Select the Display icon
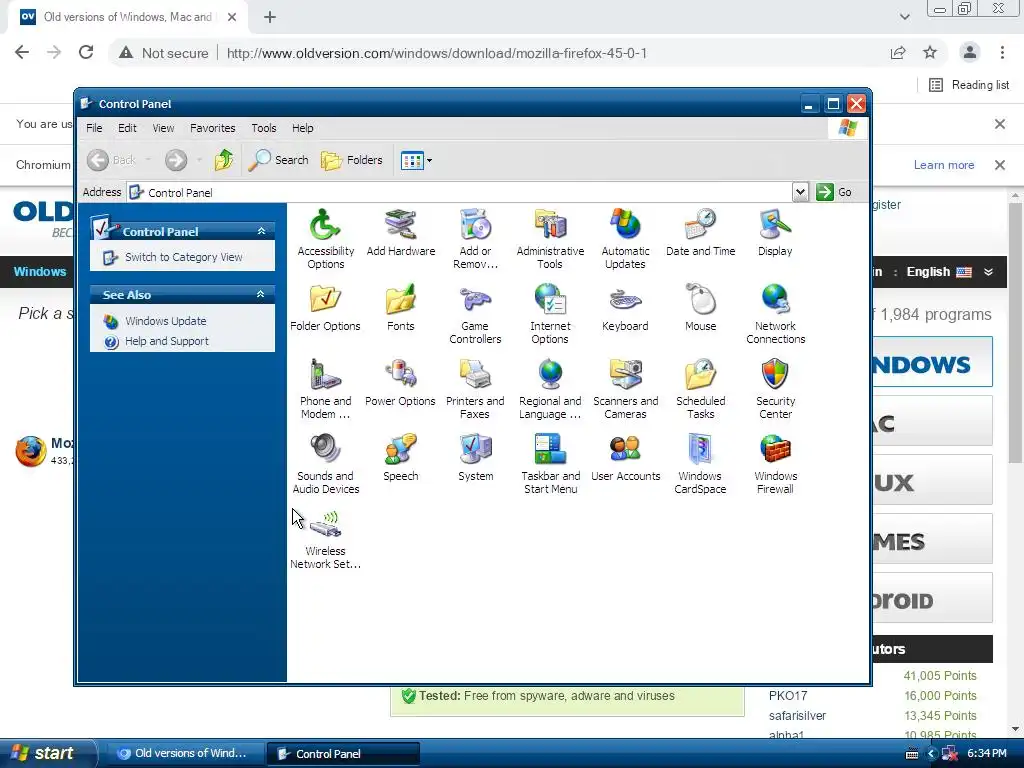The height and width of the screenshot is (768, 1024). pyautogui.click(x=775, y=232)
